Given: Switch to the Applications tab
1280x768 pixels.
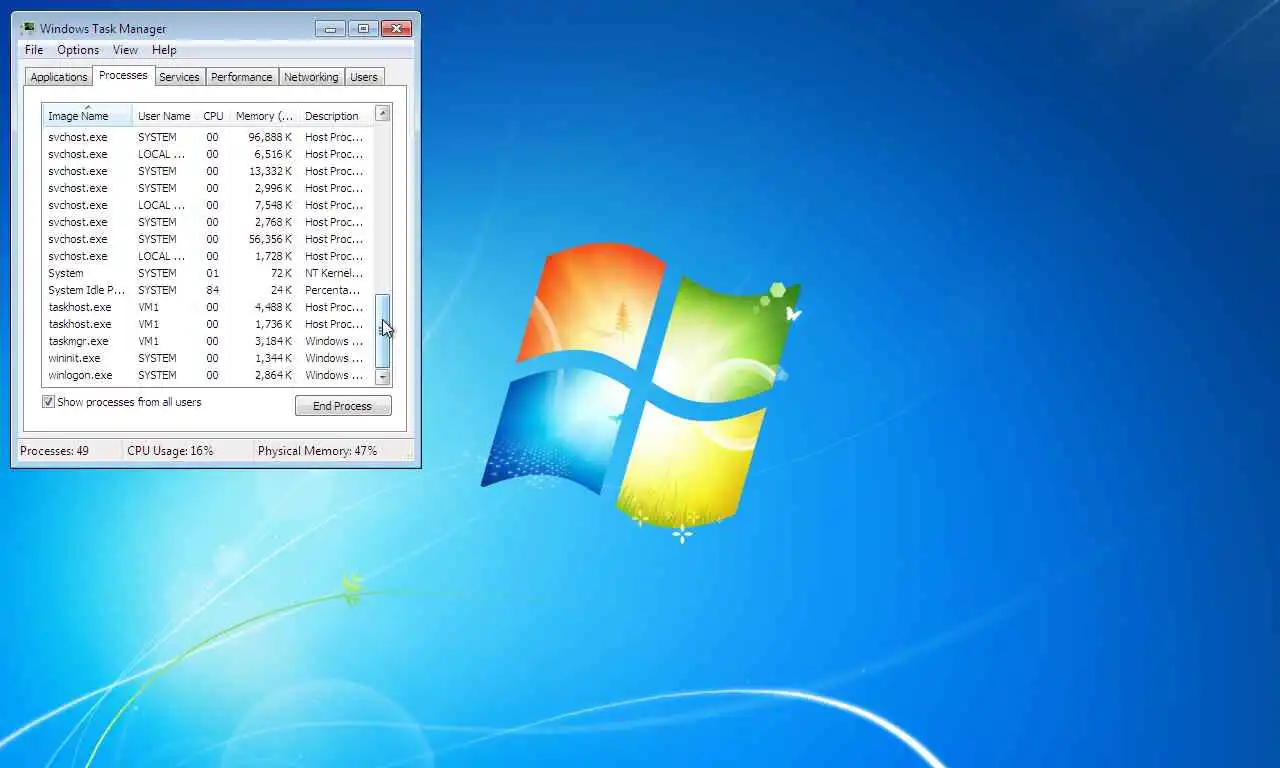Looking at the screenshot, I should (x=59, y=77).
